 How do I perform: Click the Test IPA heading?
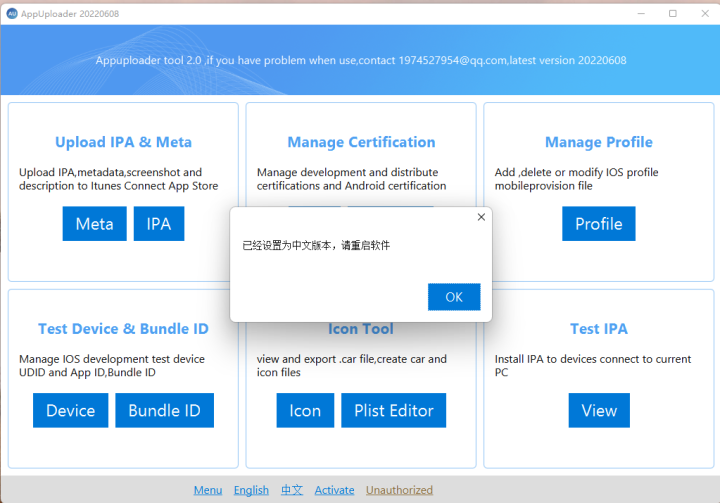(x=599, y=329)
